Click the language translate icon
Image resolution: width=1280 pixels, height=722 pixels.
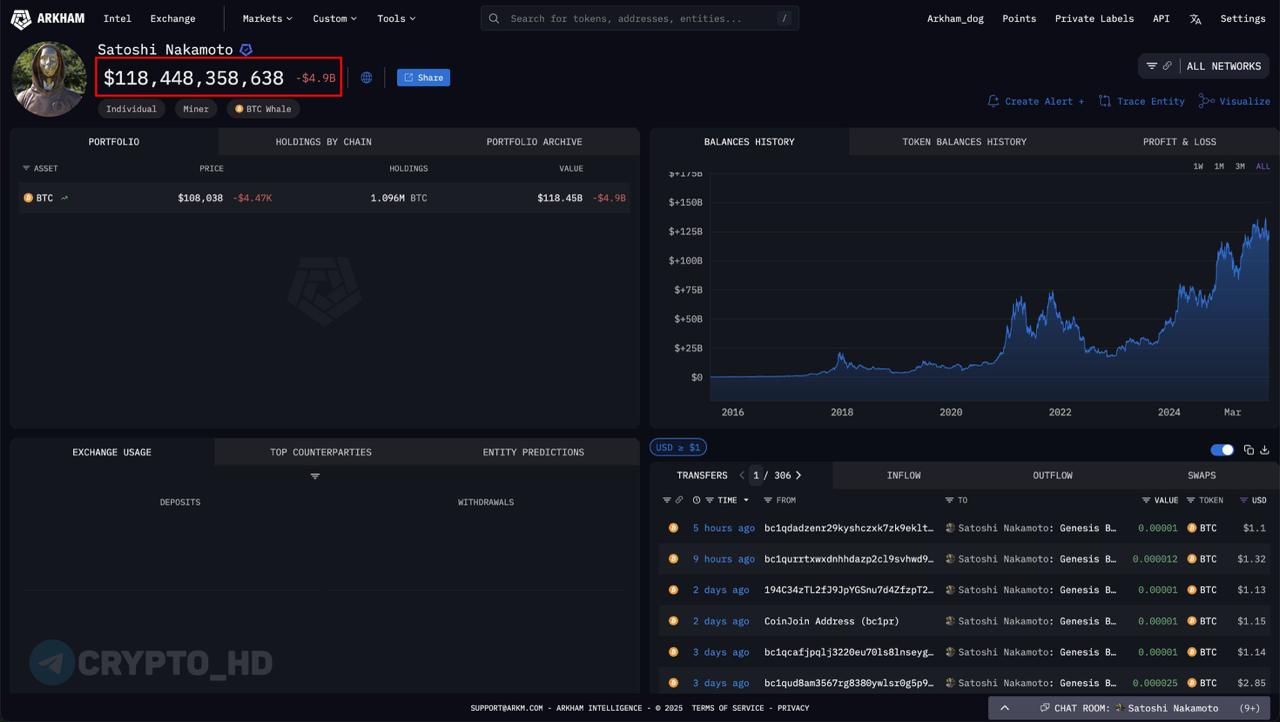point(1195,19)
